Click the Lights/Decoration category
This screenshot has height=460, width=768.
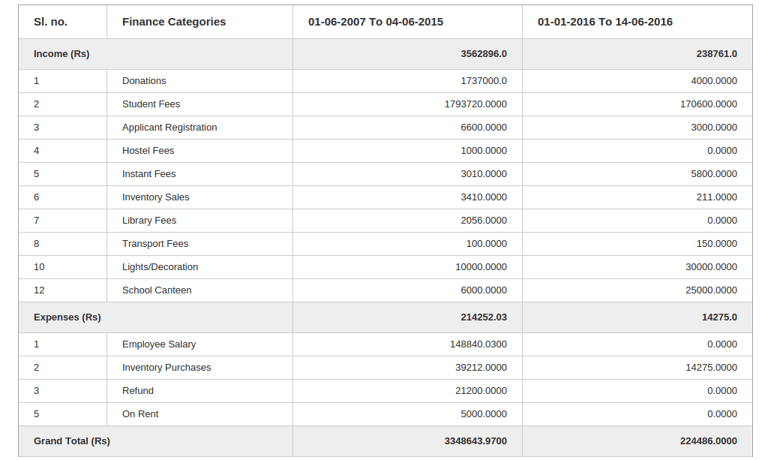160,267
